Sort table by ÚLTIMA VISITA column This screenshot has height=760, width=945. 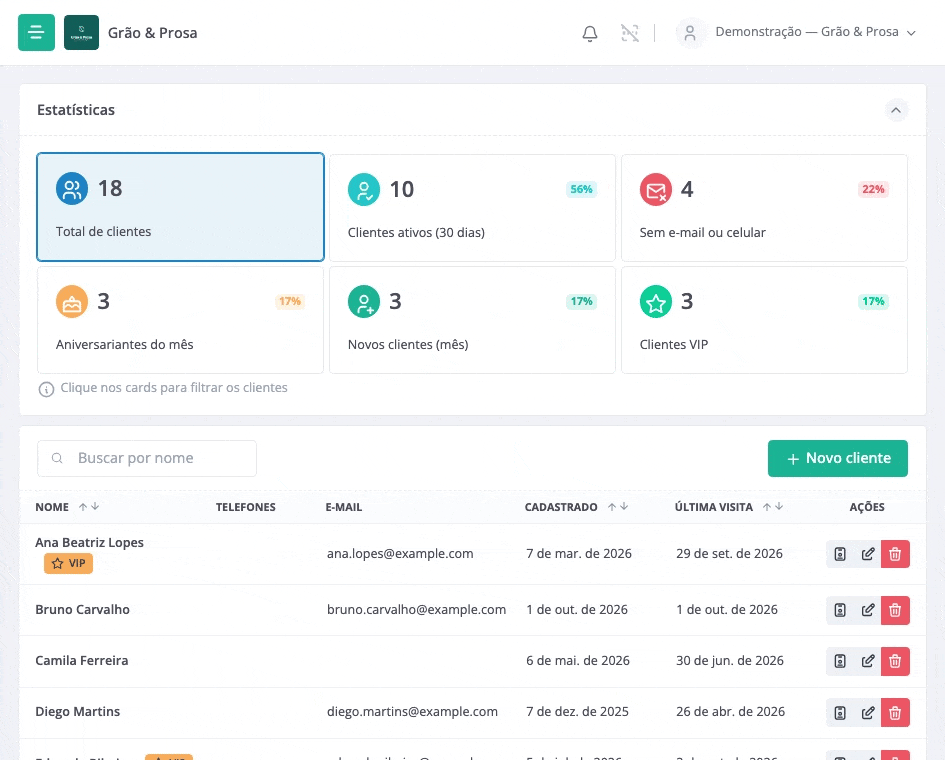tap(729, 507)
